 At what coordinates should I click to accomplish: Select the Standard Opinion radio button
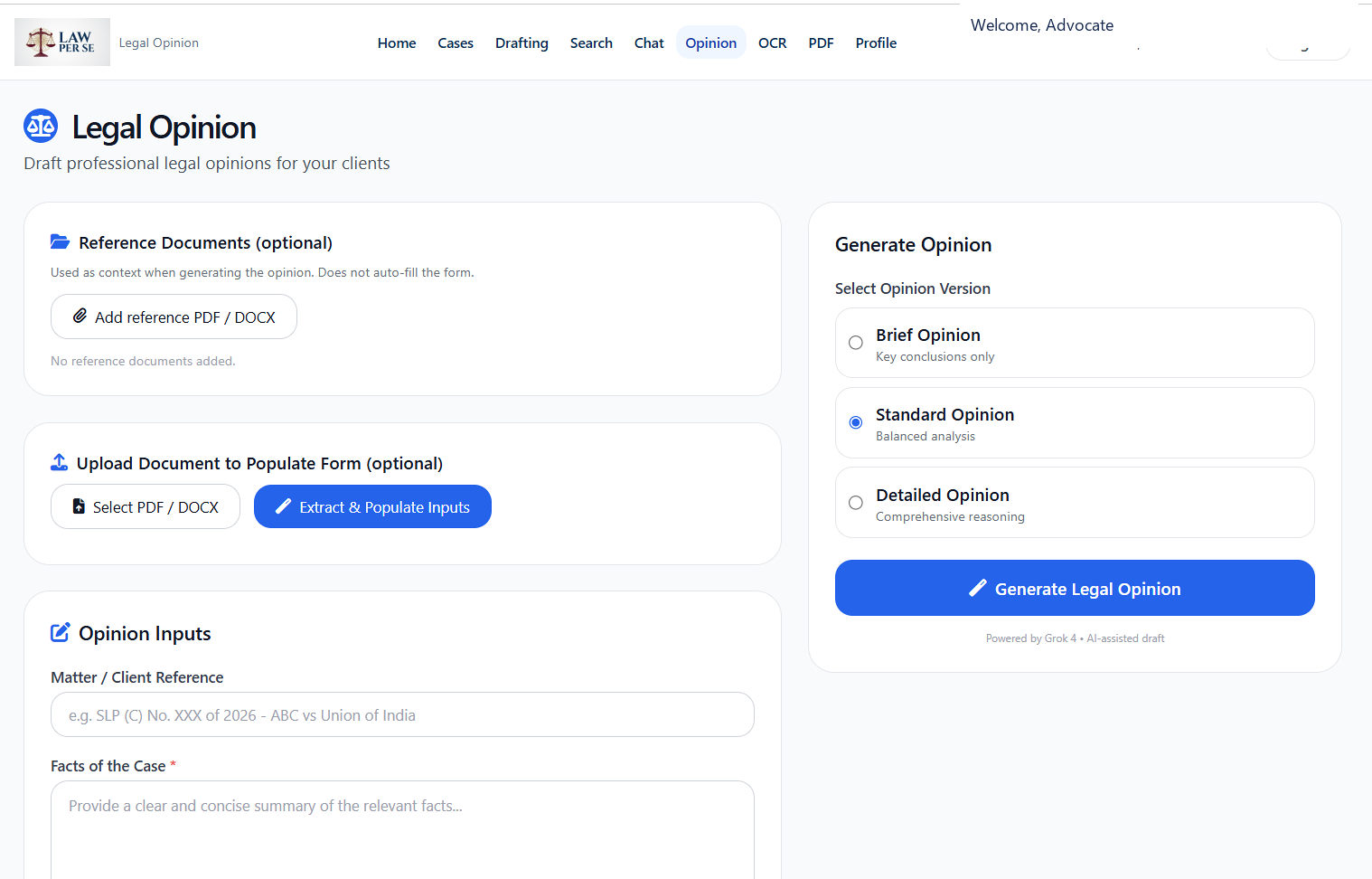(x=856, y=422)
